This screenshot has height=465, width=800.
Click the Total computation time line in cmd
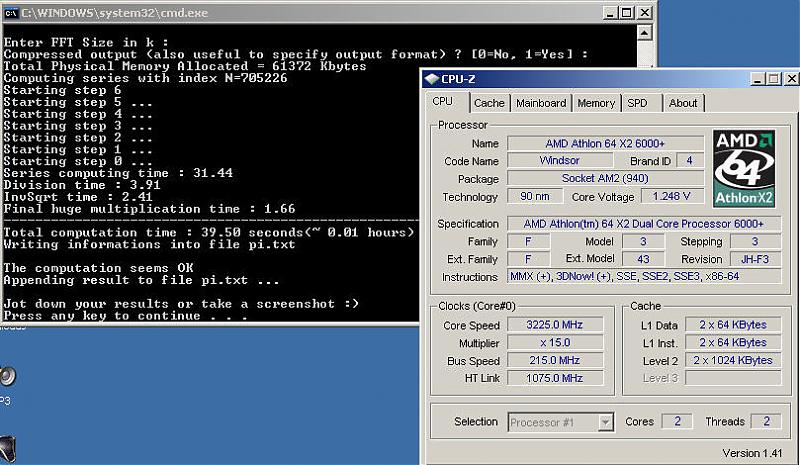(x=209, y=233)
